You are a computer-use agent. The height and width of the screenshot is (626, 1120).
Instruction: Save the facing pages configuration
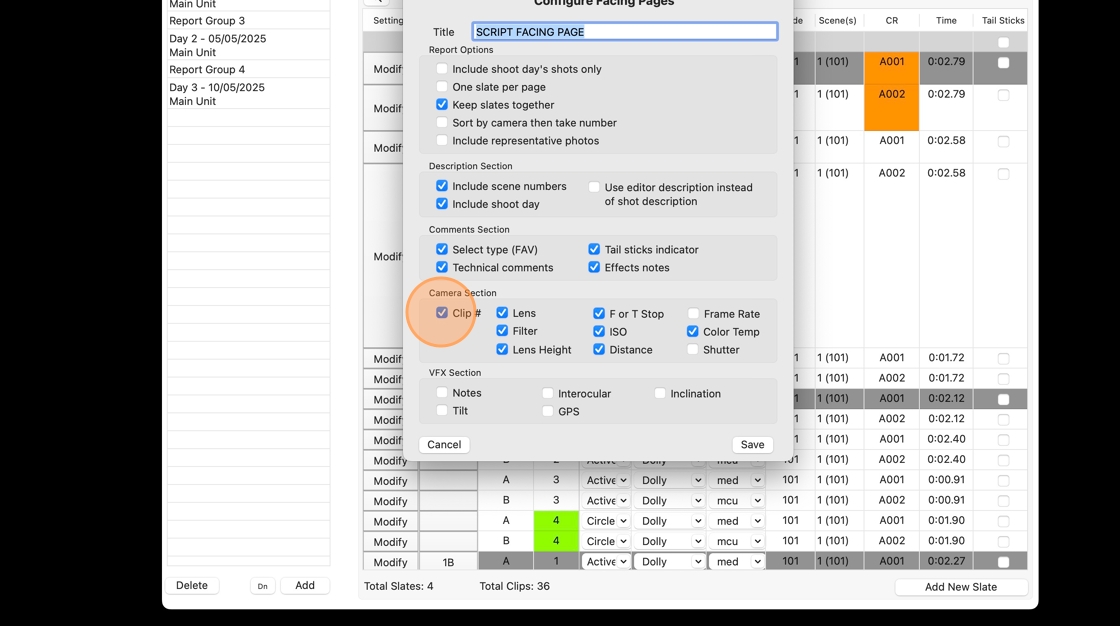(x=752, y=444)
